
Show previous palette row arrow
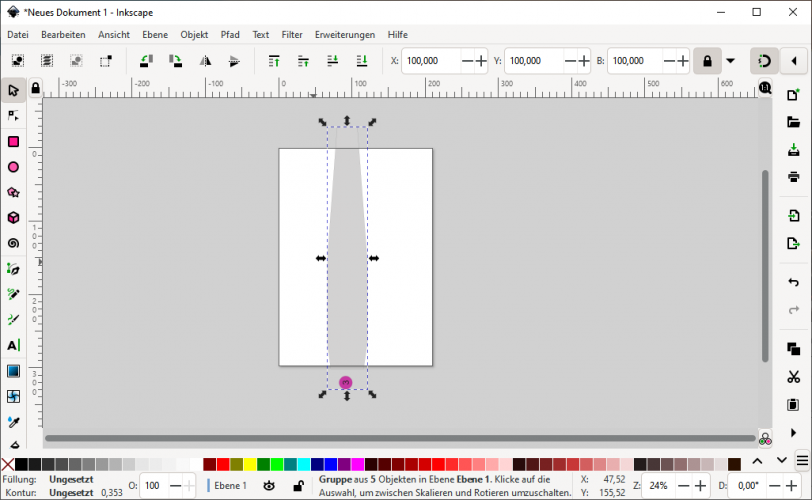tap(757, 460)
